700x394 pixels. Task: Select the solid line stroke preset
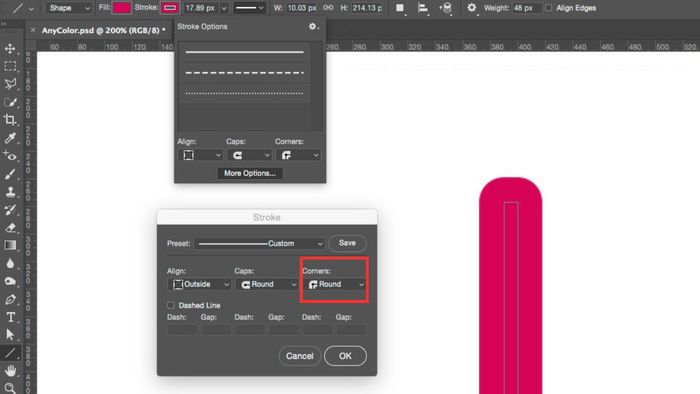[244, 52]
